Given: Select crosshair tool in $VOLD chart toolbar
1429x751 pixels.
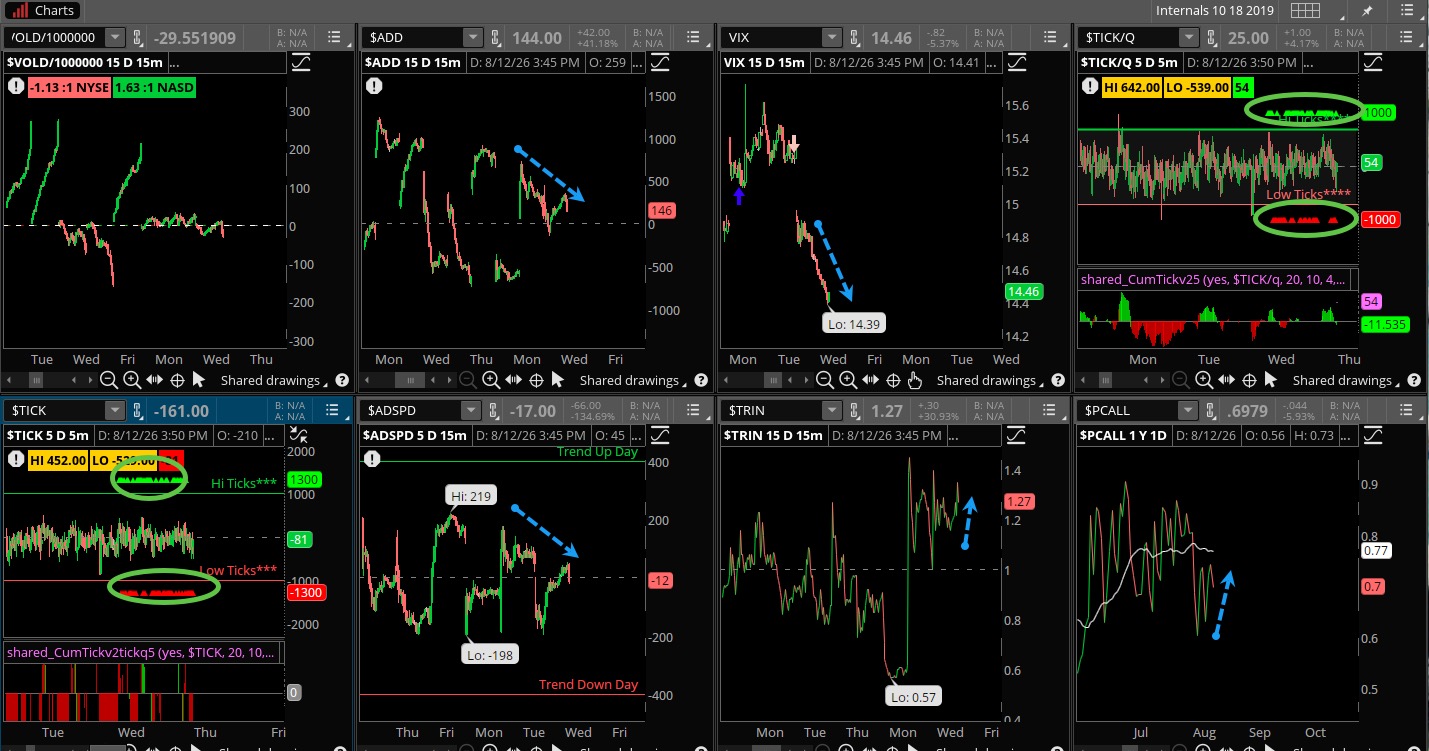Looking at the screenshot, I should click(177, 380).
